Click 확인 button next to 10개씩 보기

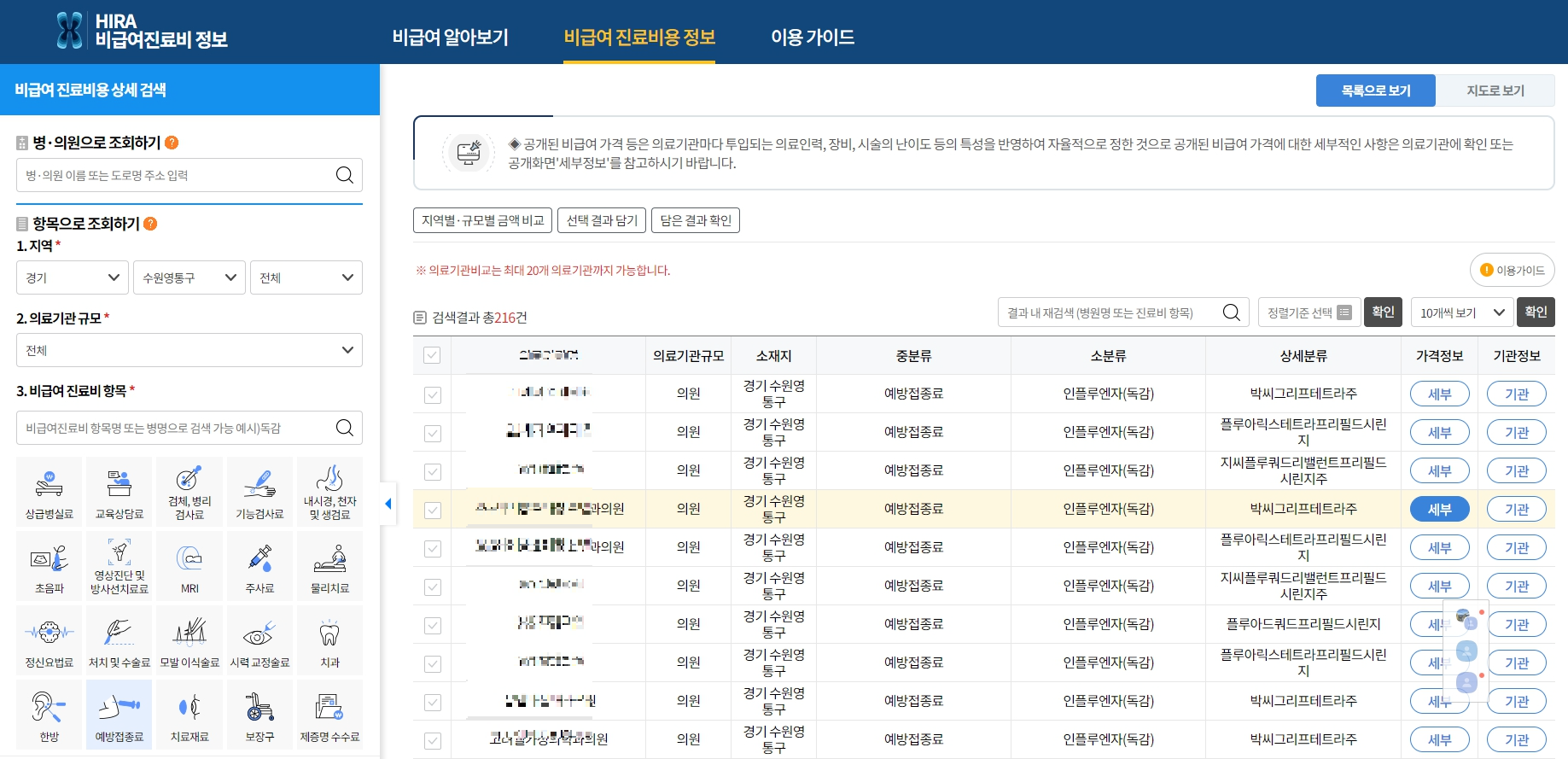pyautogui.click(x=1536, y=312)
